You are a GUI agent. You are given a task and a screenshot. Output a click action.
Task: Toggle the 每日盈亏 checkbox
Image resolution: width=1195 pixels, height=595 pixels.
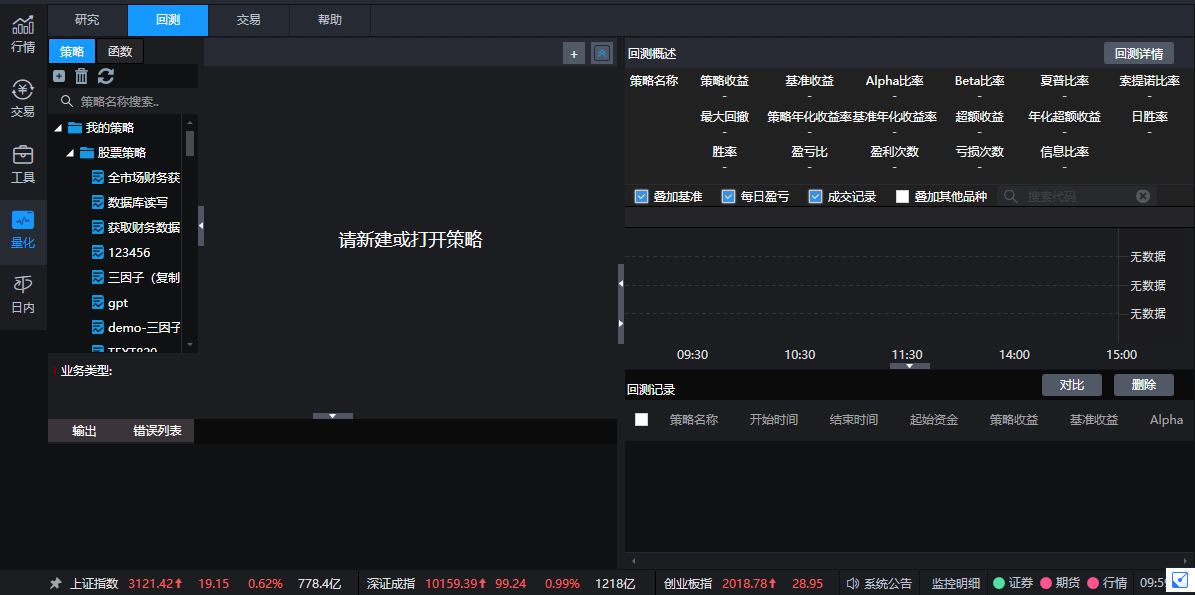pos(729,196)
